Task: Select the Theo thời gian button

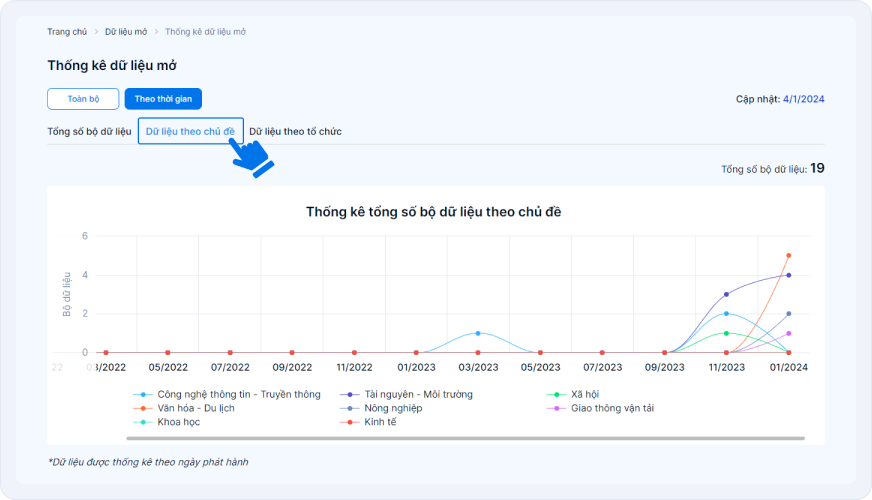Action: 163,99
